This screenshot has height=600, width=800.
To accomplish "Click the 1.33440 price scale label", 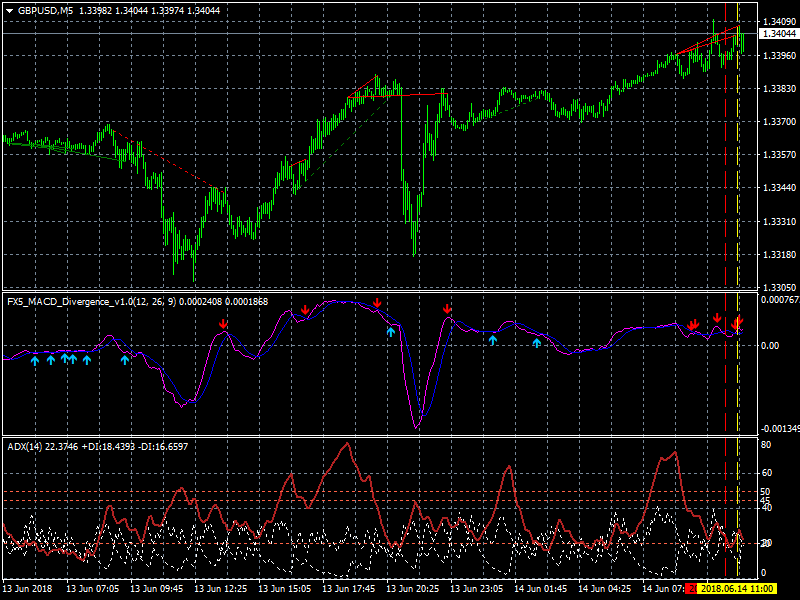I will point(779,188).
